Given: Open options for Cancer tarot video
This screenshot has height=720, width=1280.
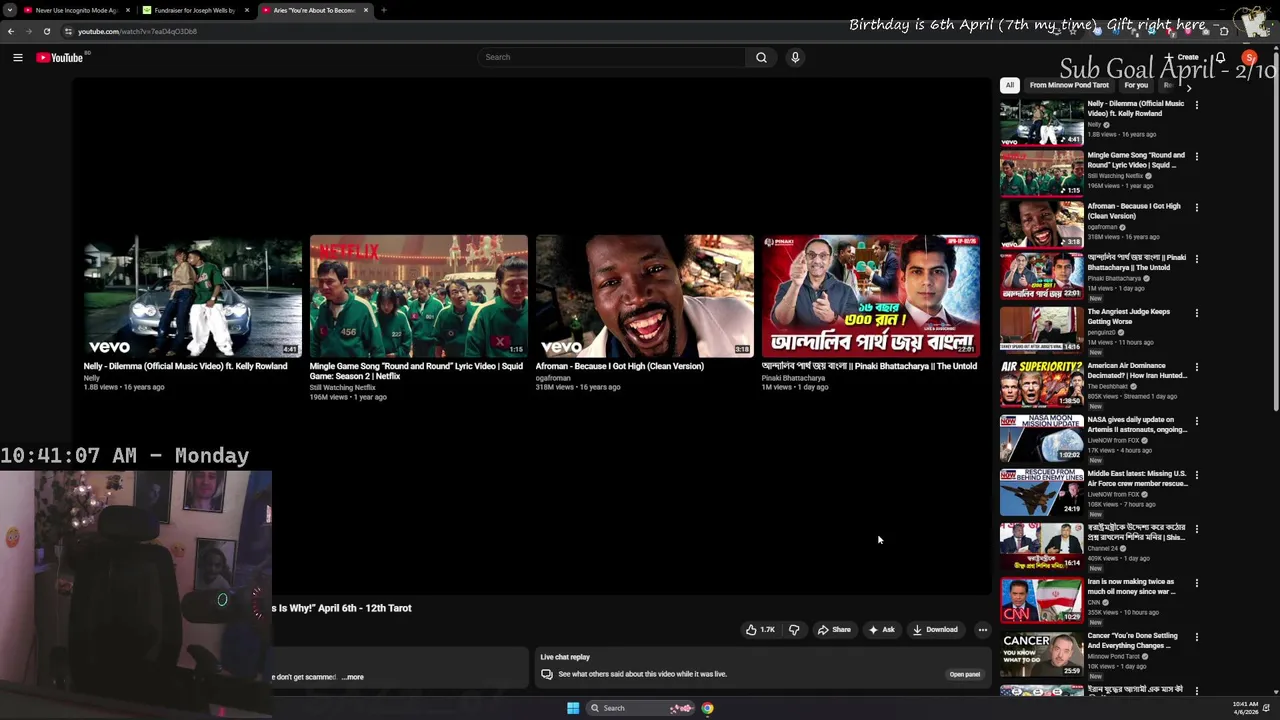Looking at the screenshot, I should 1196,637.
